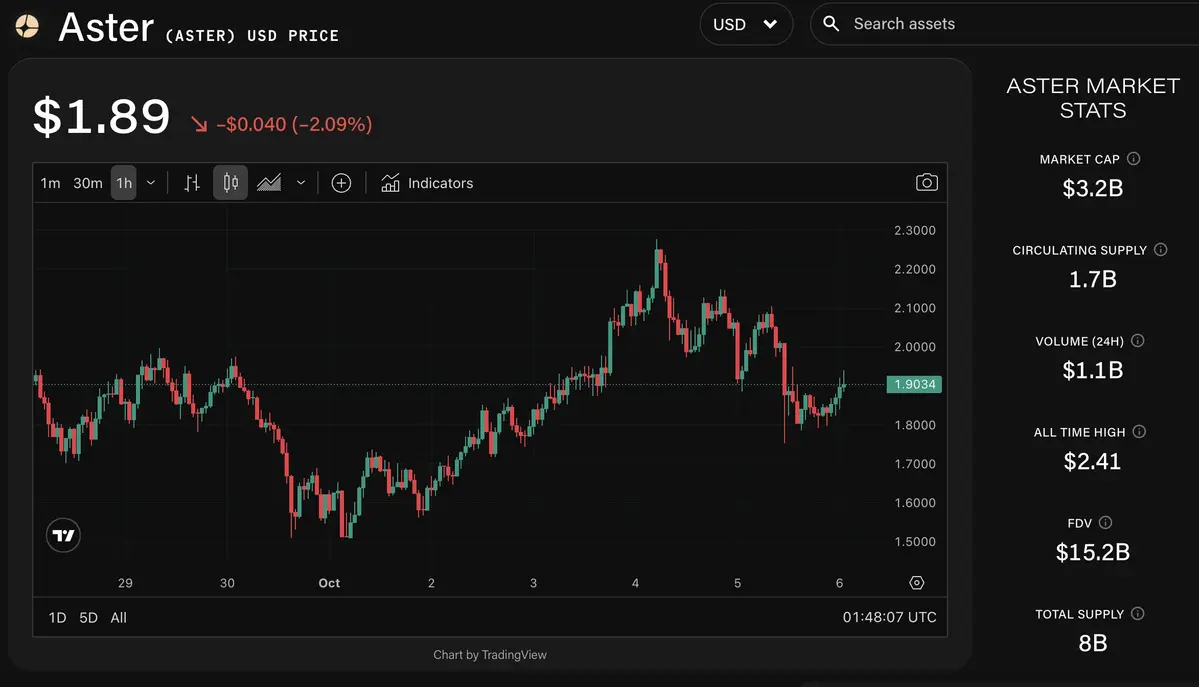Select the area chart style icon
This screenshot has width=1199, height=687.
(269, 183)
